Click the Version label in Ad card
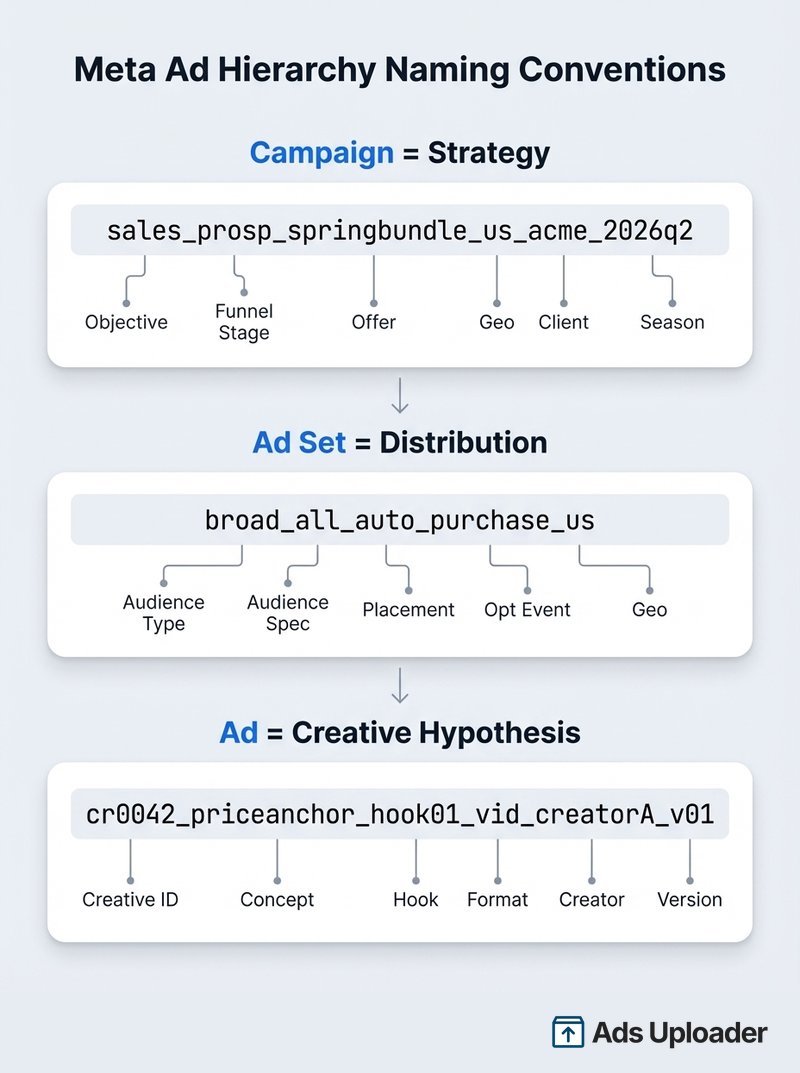Screen dimensions: 800x1073 (689, 900)
